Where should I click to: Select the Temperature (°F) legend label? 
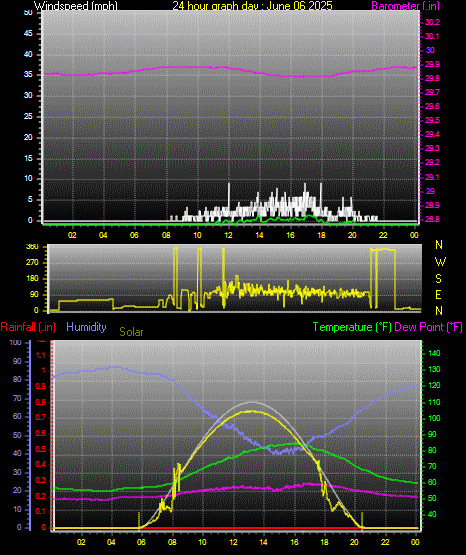[352, 327]
